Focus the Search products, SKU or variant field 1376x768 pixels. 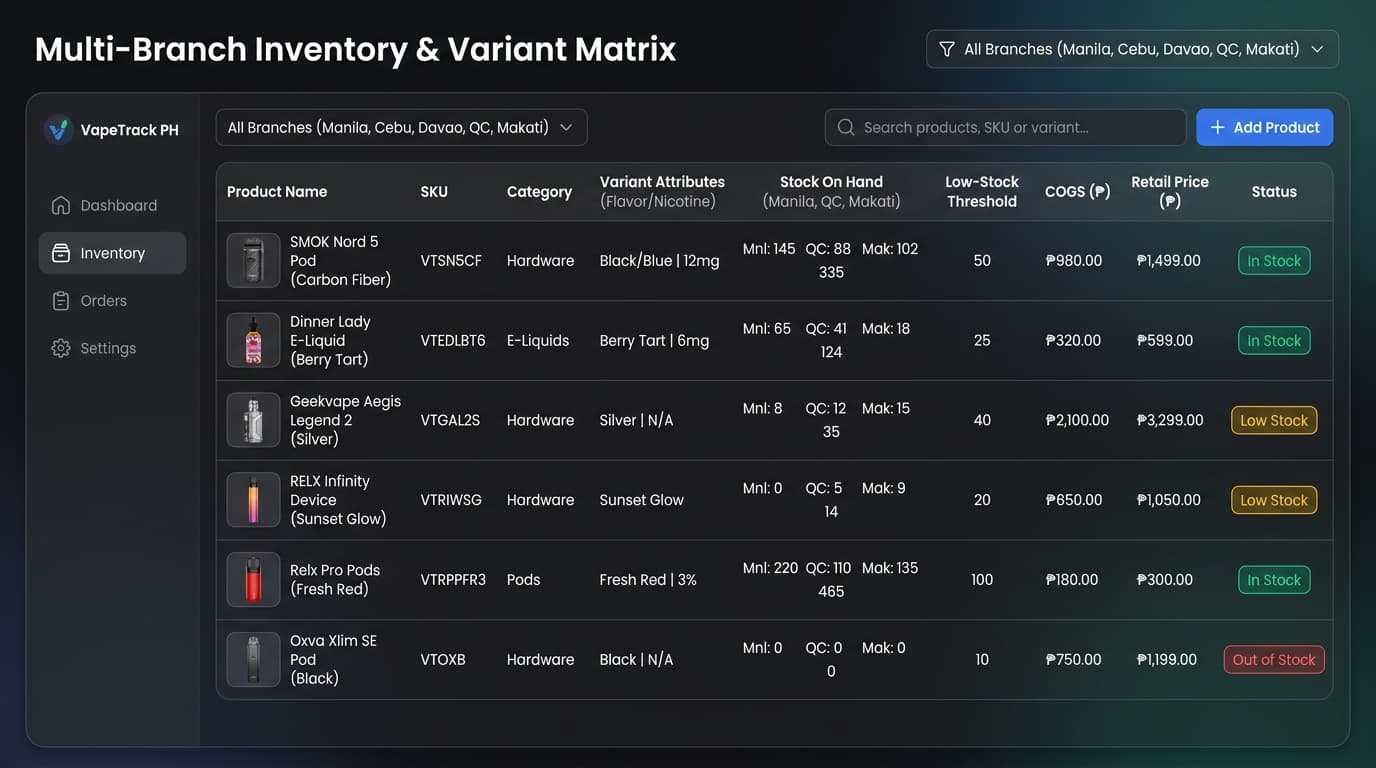pos(1005,127)
